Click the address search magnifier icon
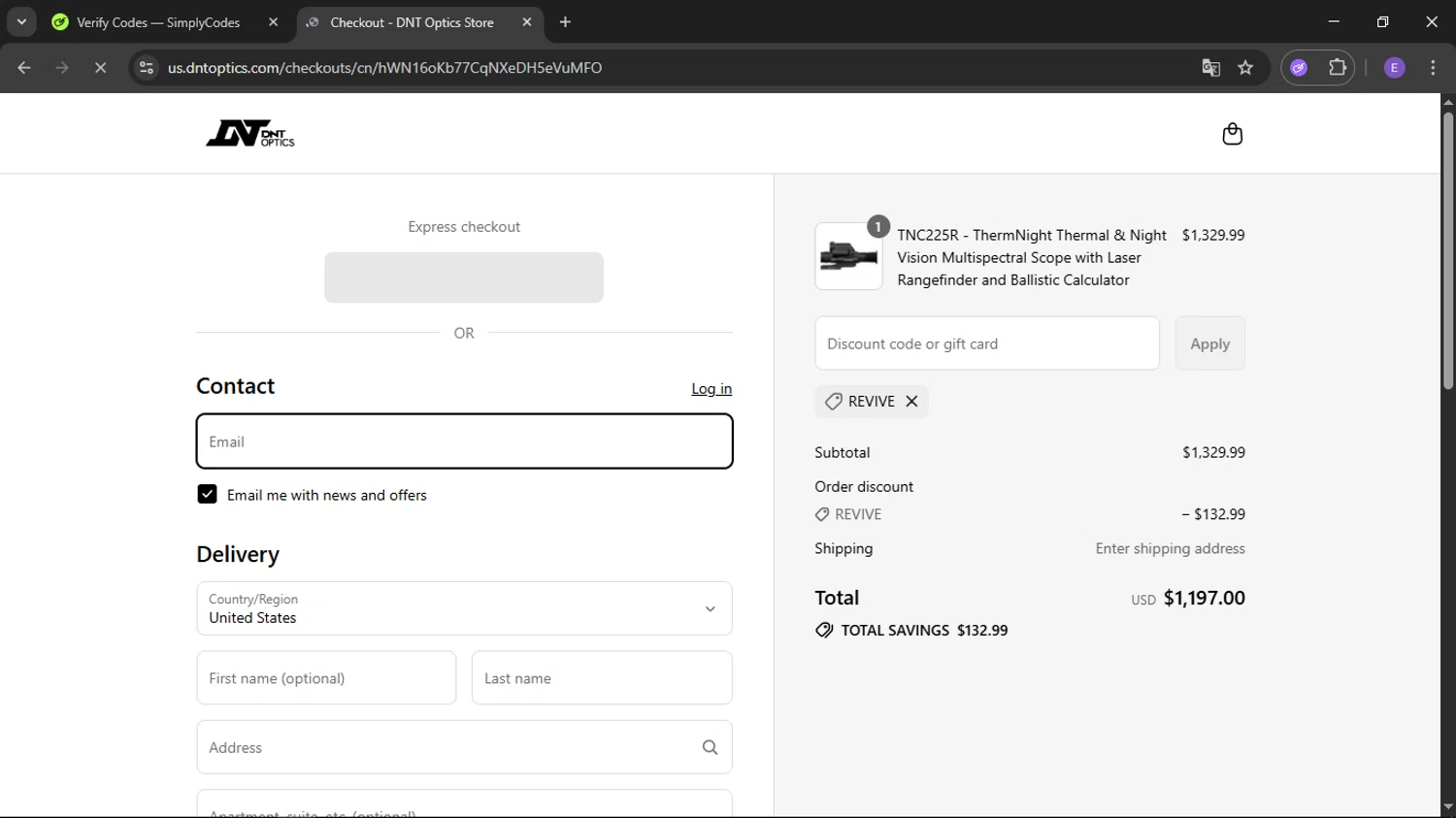 pos(710,747)
